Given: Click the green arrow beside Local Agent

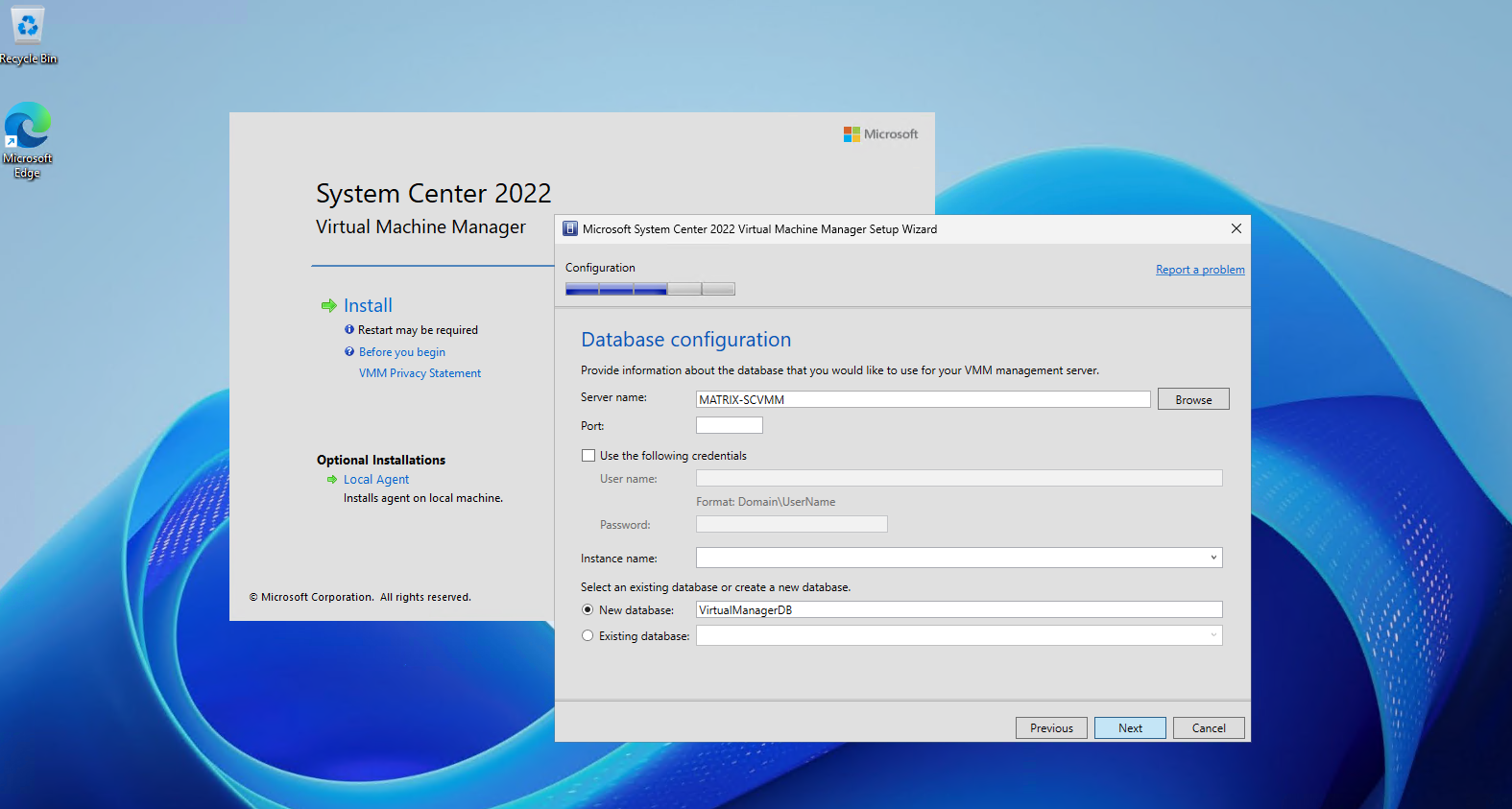Looking at the screenshot, I should [x=332, y=480].
